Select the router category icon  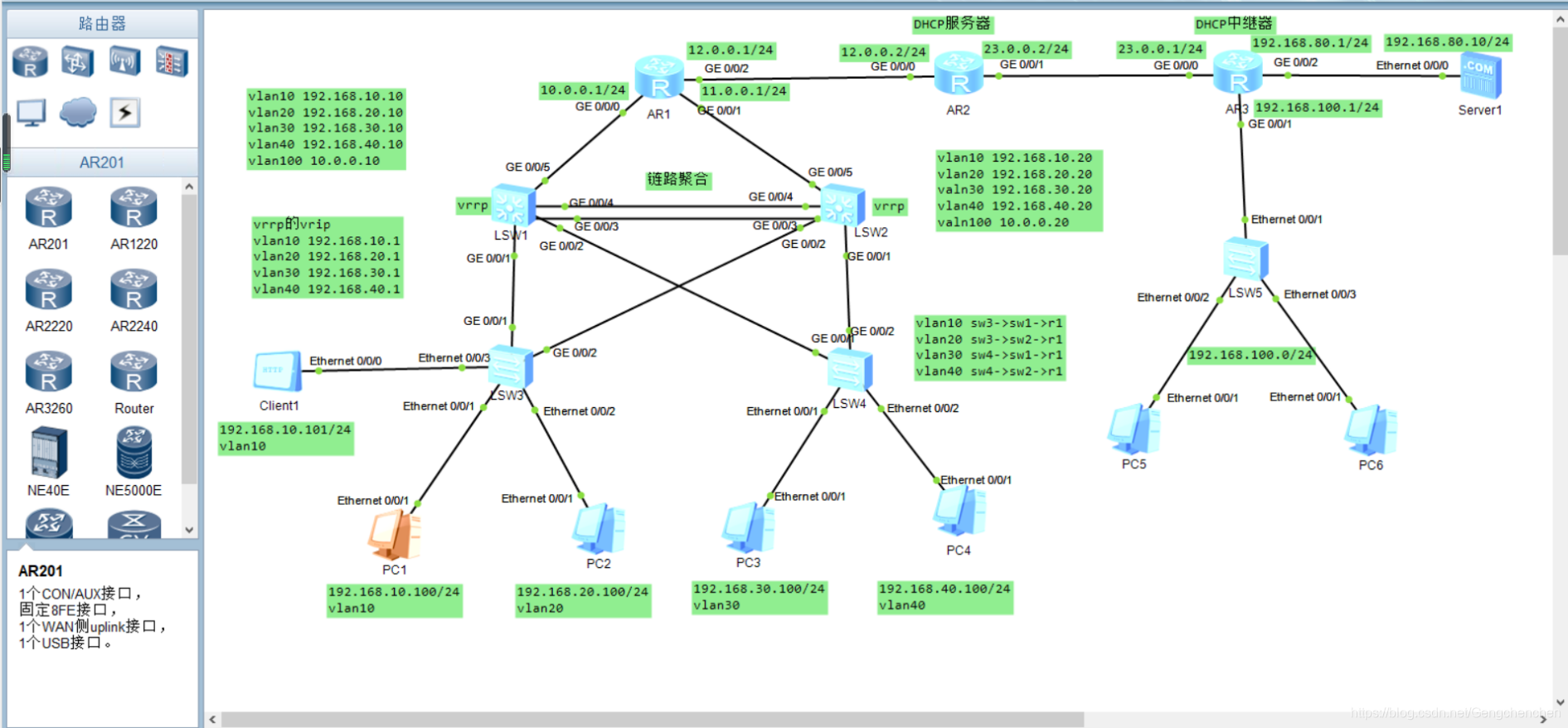click(31, 62)
